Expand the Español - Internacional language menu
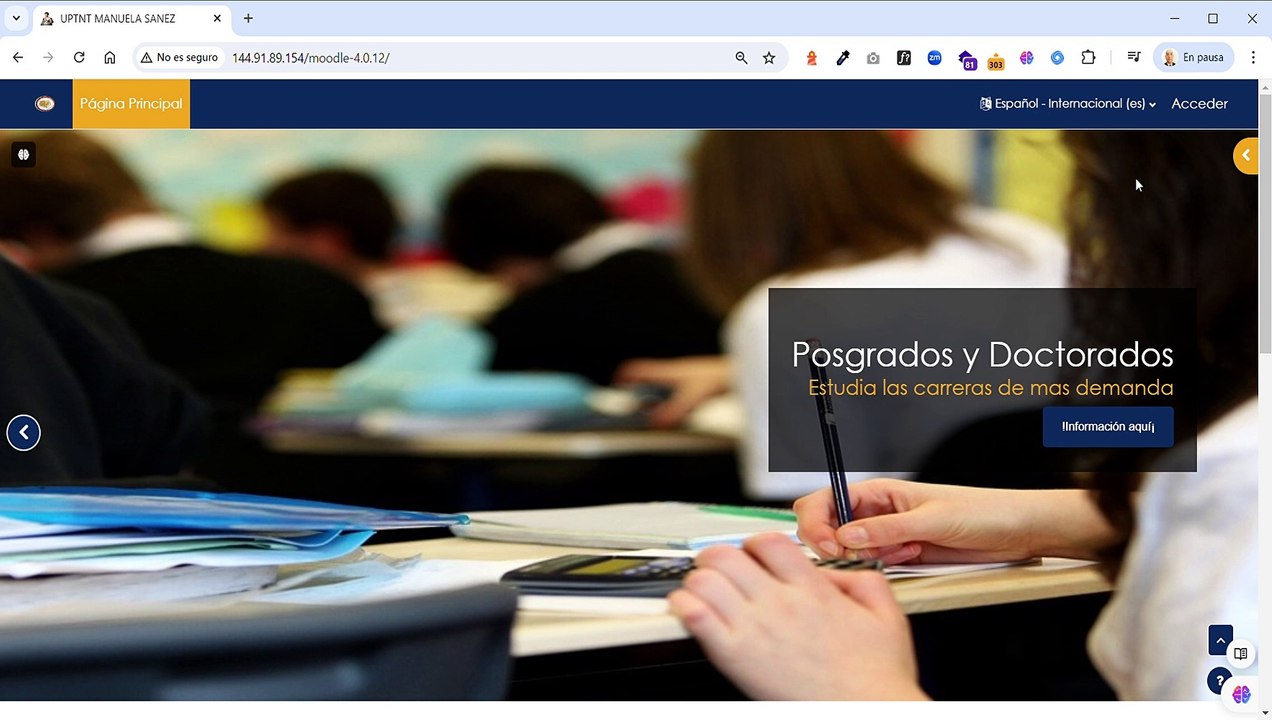1272x720 pixels. pos(1067,104)
